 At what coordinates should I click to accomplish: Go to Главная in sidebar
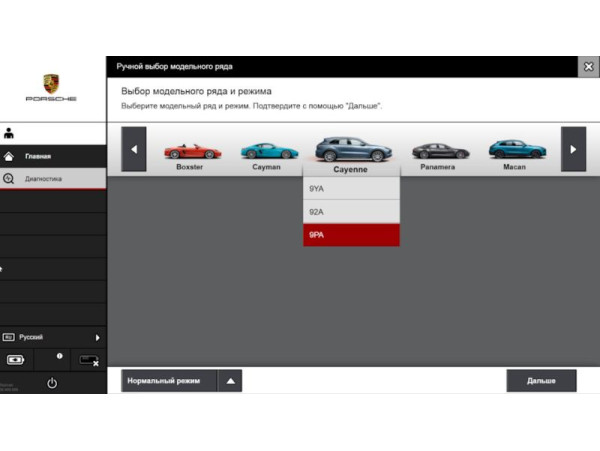point(38,156)
